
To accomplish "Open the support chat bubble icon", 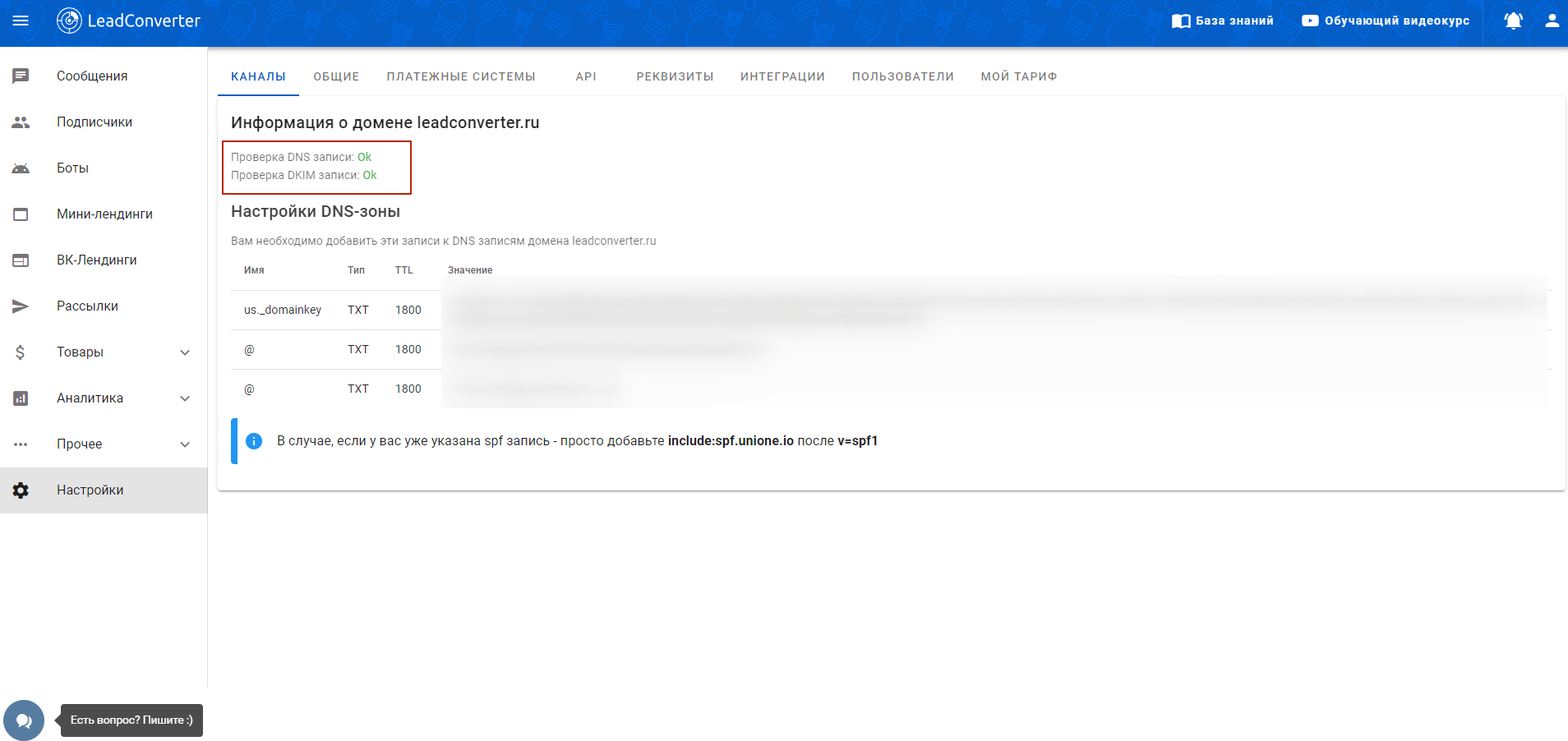I will point(24,720).
